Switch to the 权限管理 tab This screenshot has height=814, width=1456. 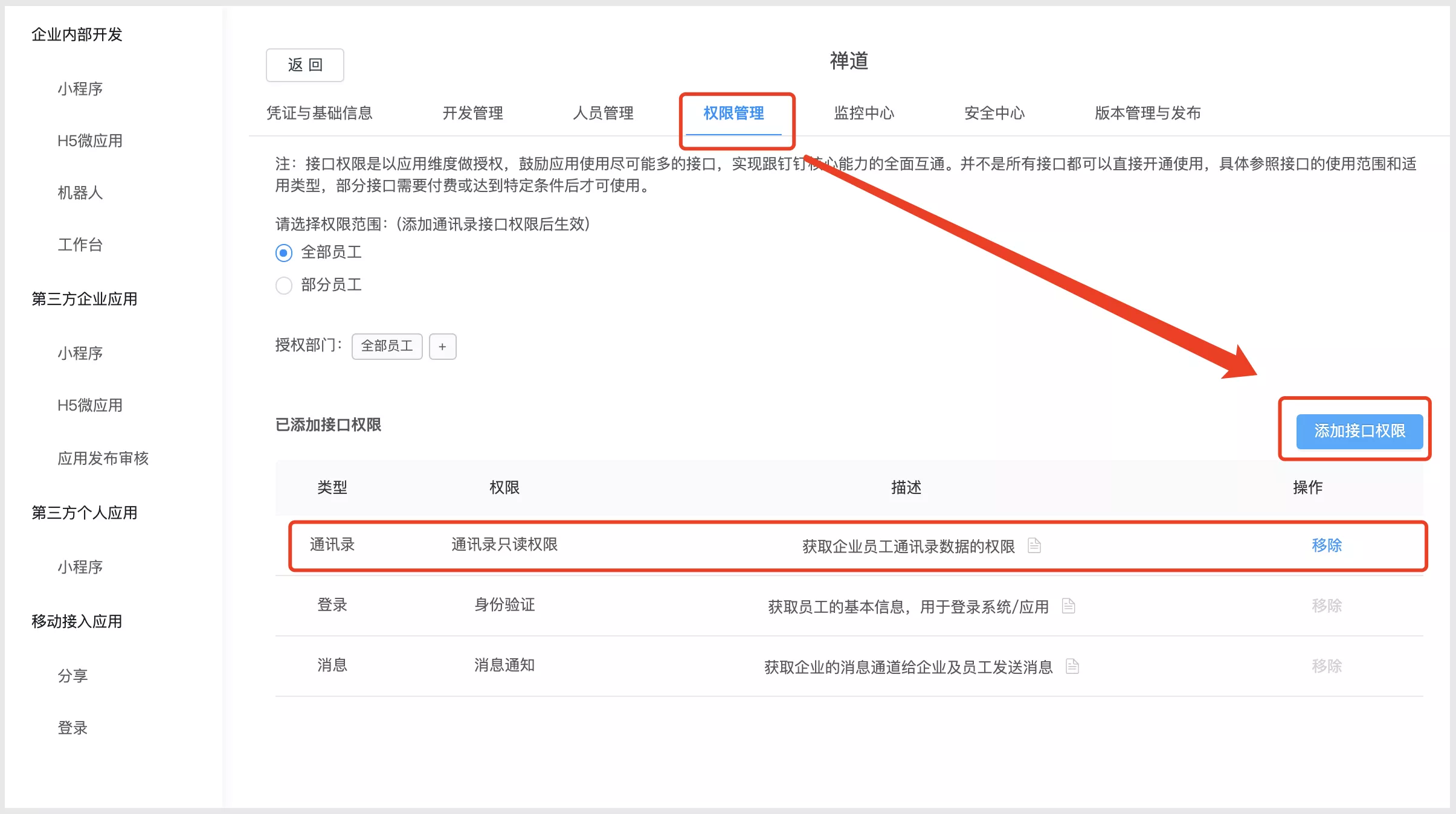(x=733, y=114)
